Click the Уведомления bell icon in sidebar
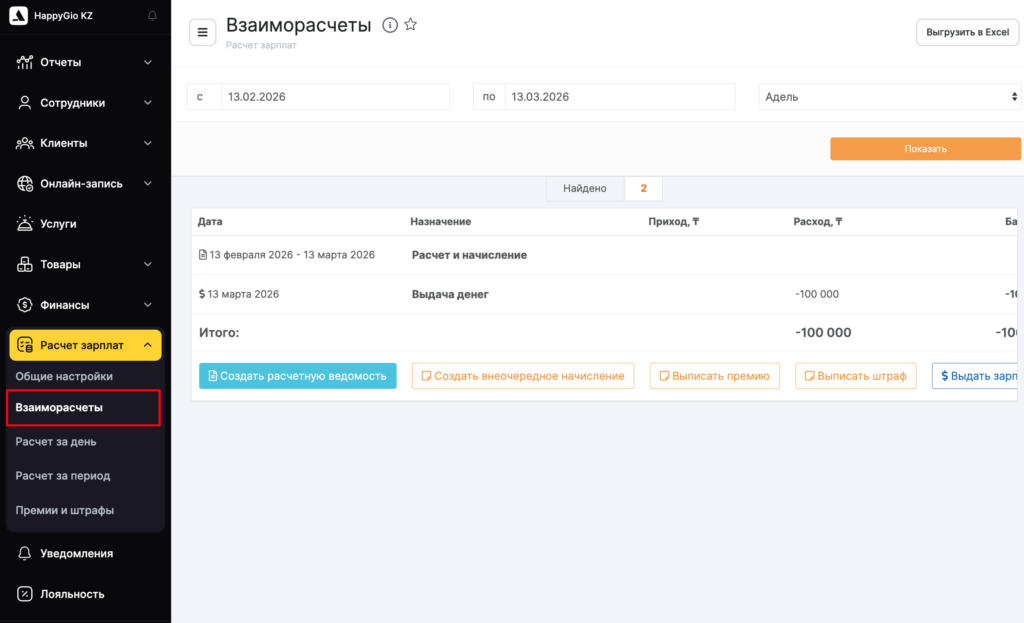 pos(25,553)
